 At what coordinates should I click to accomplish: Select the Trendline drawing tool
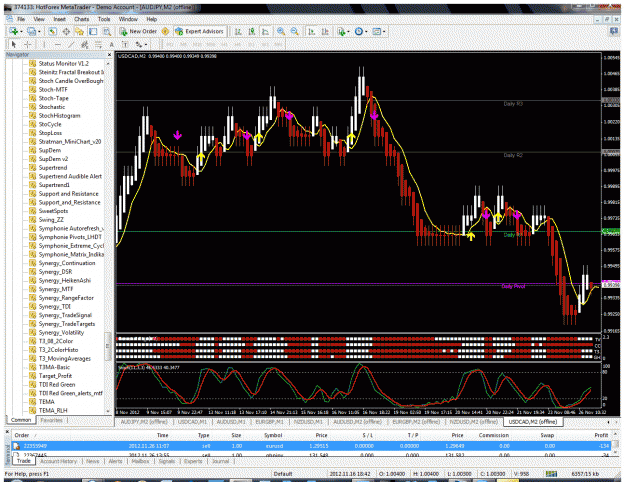tap(71, 44)
